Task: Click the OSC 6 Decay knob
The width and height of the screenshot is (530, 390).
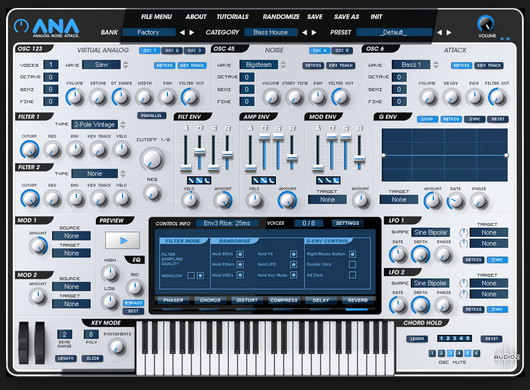Action: pyautogui.click(x=451, y=97)
